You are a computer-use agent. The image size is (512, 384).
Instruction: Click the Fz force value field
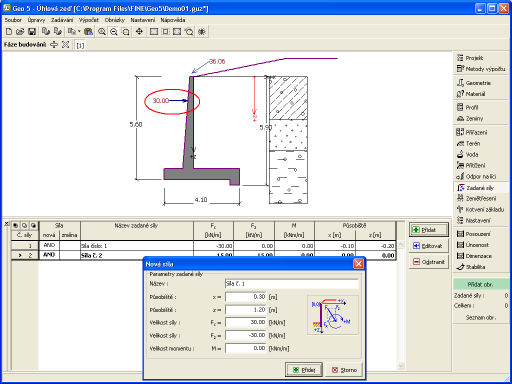246,335
